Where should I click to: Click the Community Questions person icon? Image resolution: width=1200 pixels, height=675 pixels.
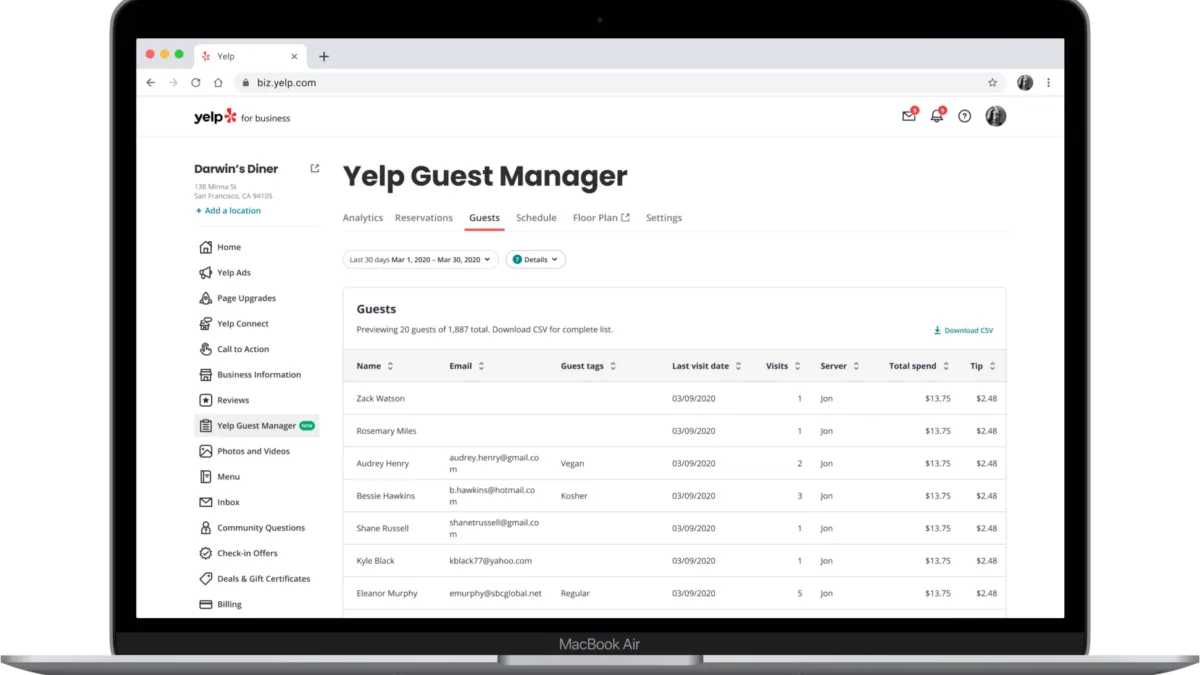[x=206, y=528]
